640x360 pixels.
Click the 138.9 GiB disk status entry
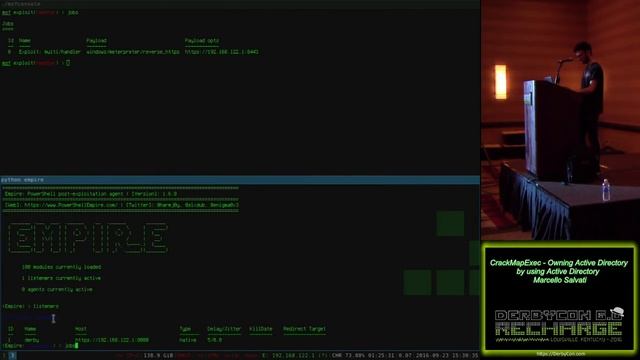(x=158, y=356)
